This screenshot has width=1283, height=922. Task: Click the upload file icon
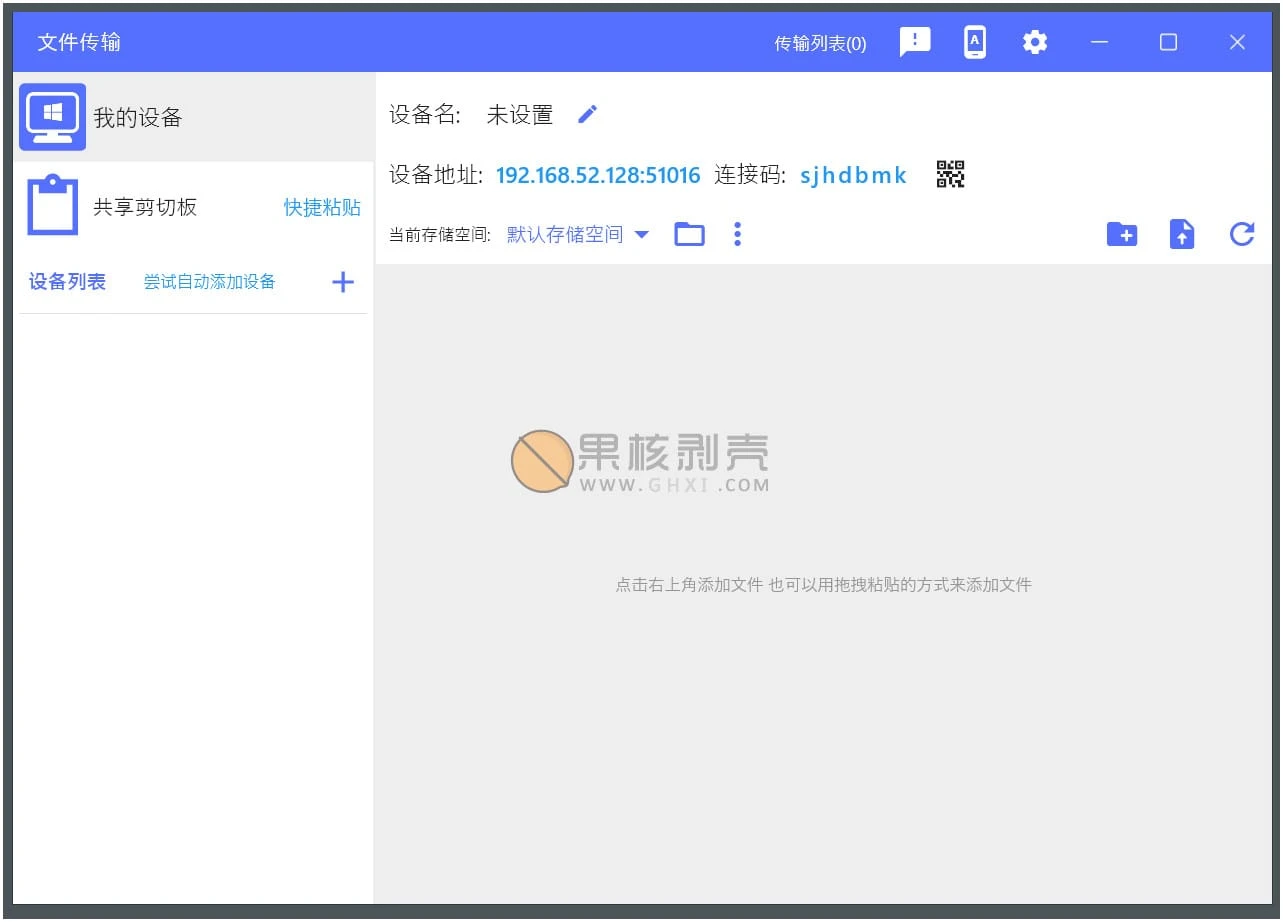click(x=1182, y=235)
